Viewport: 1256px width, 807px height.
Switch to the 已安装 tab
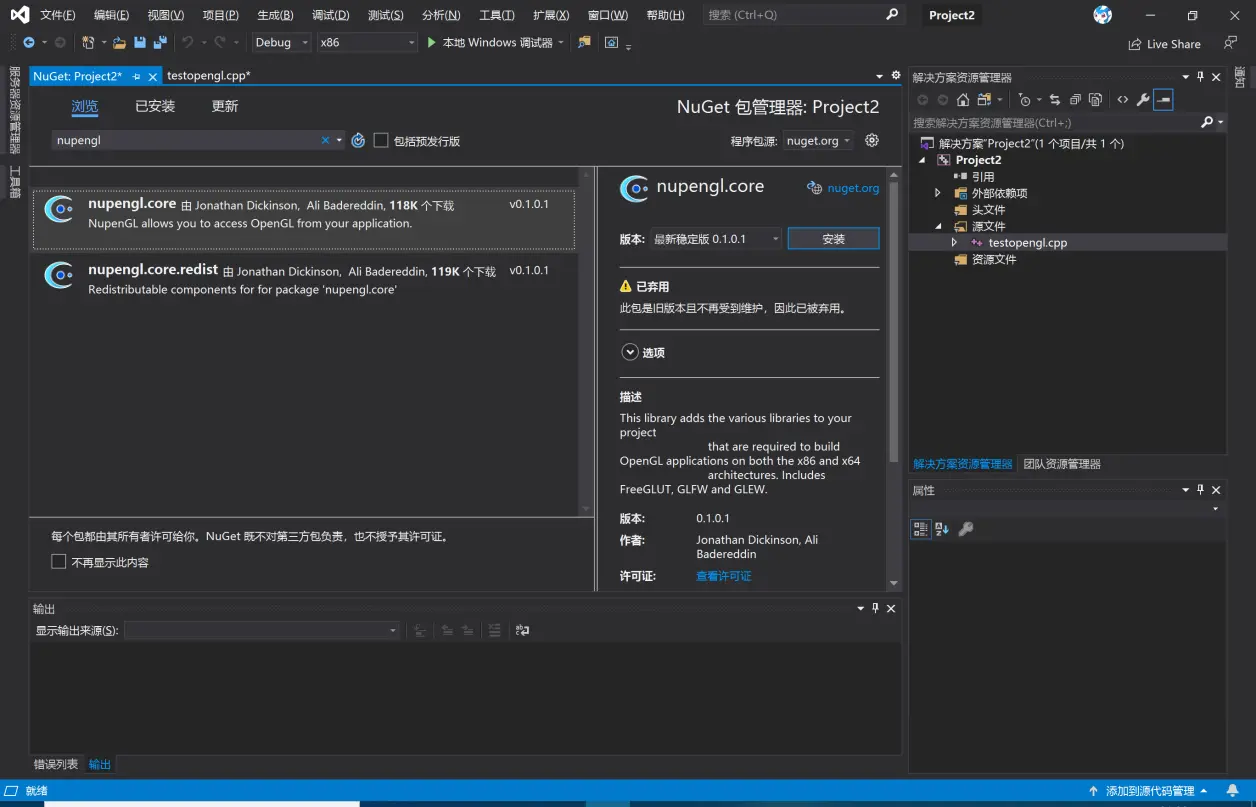tap(155, 106)
